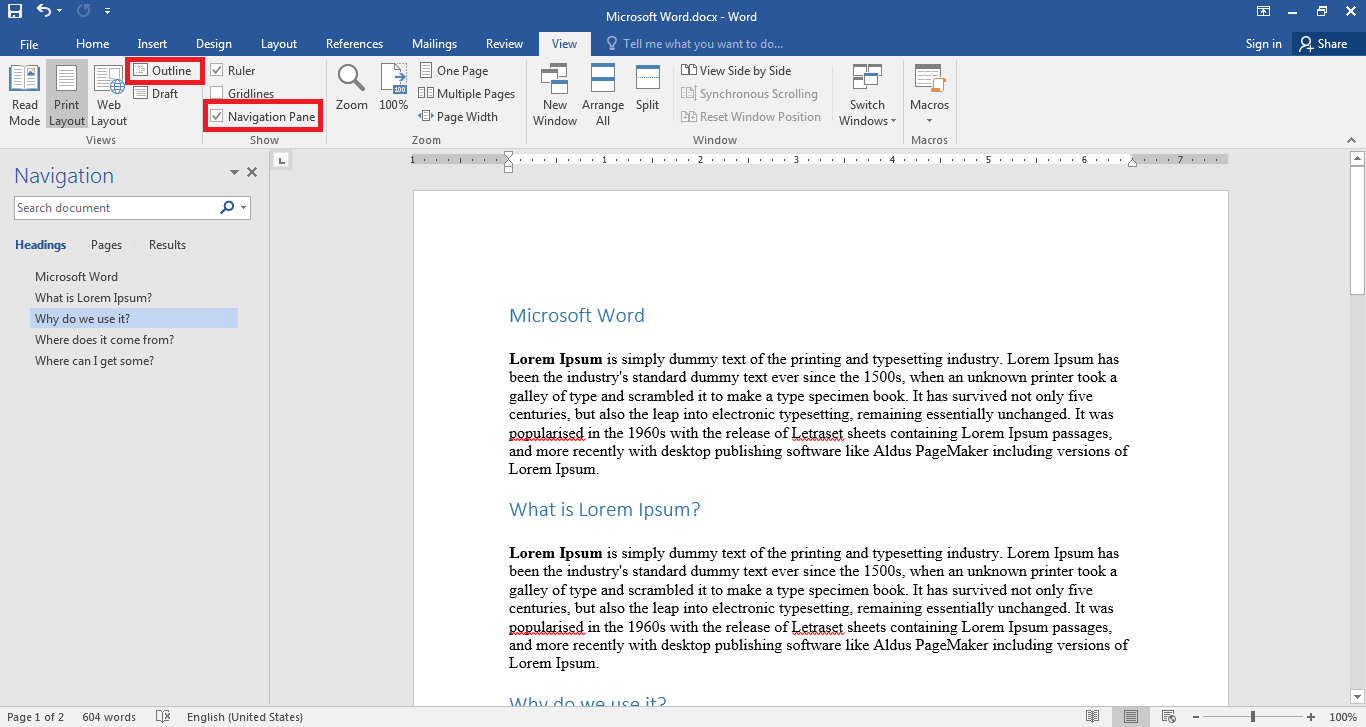The height and width of the screenshot is (727, 1366).
Task: Select the Read Mode view icon
Action: click(23, 92)
